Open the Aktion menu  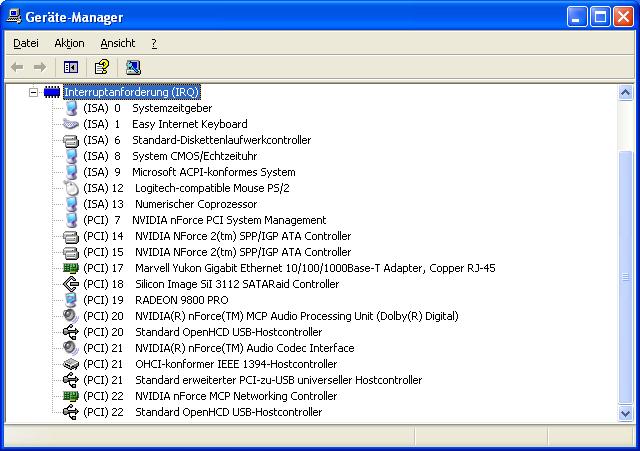pyautogui.click(x=69, y=43)
